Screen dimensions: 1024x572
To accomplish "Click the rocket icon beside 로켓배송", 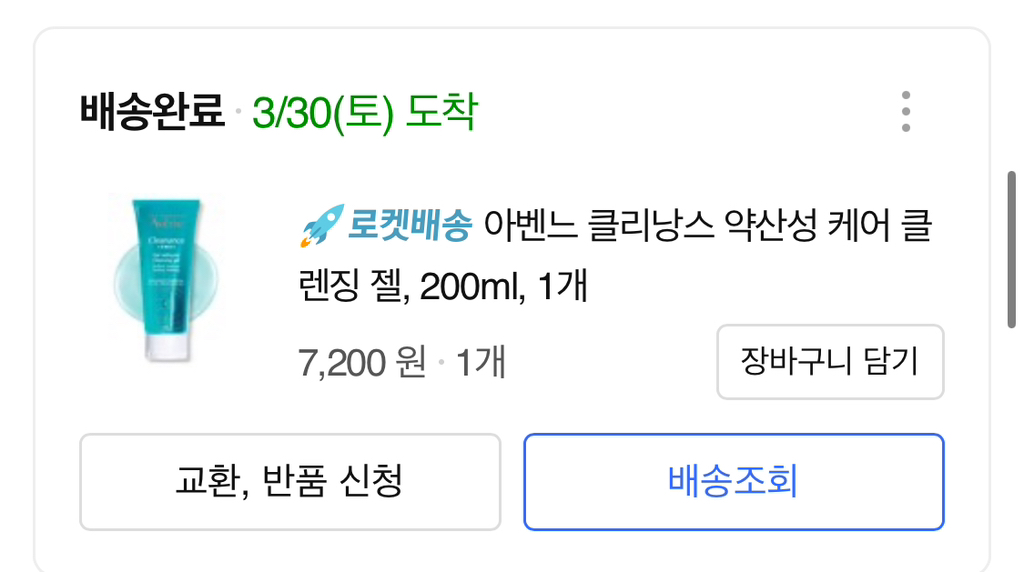I will pyautogui.click(x=322, y=226).
